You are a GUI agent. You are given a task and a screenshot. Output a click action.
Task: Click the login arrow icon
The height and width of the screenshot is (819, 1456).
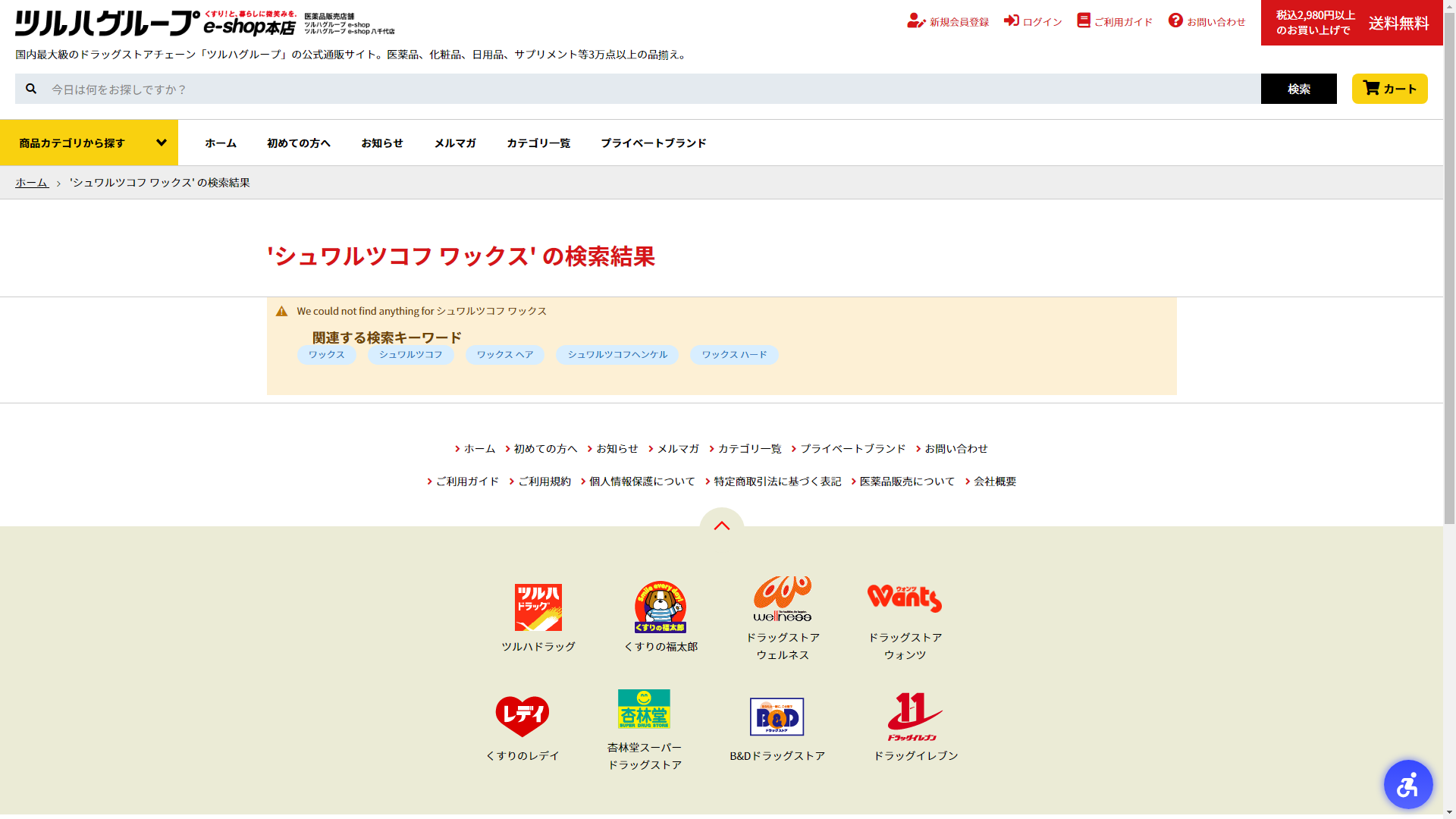pos(1012,20)
